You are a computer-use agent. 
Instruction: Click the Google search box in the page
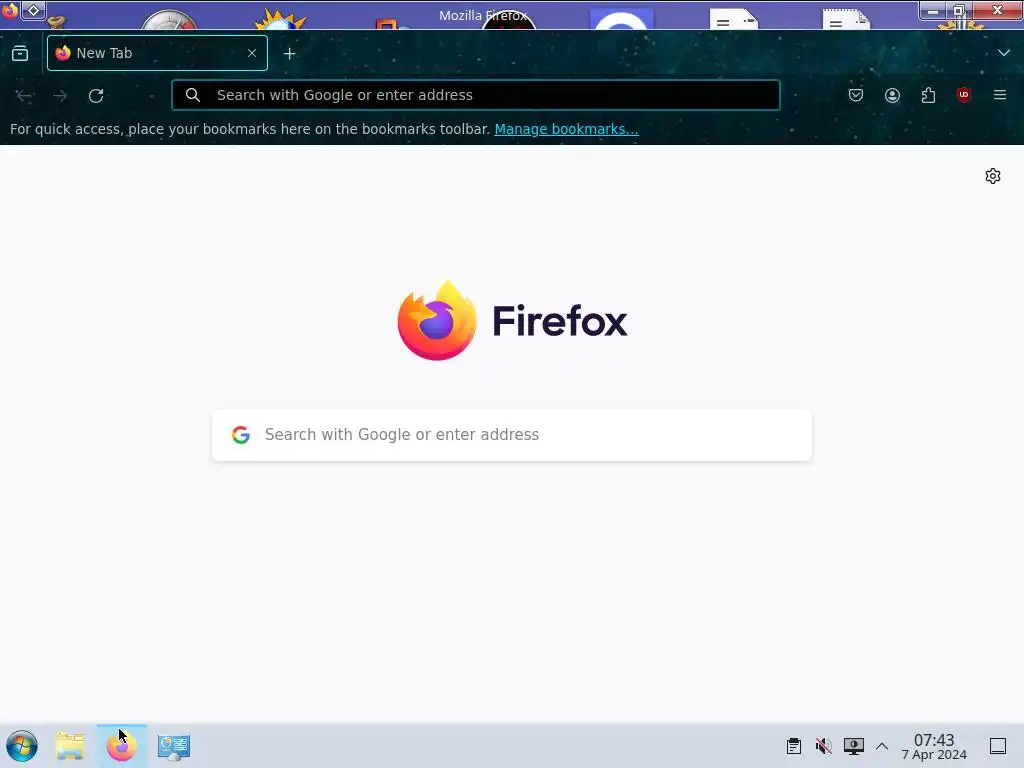click(x=512, y=435)
